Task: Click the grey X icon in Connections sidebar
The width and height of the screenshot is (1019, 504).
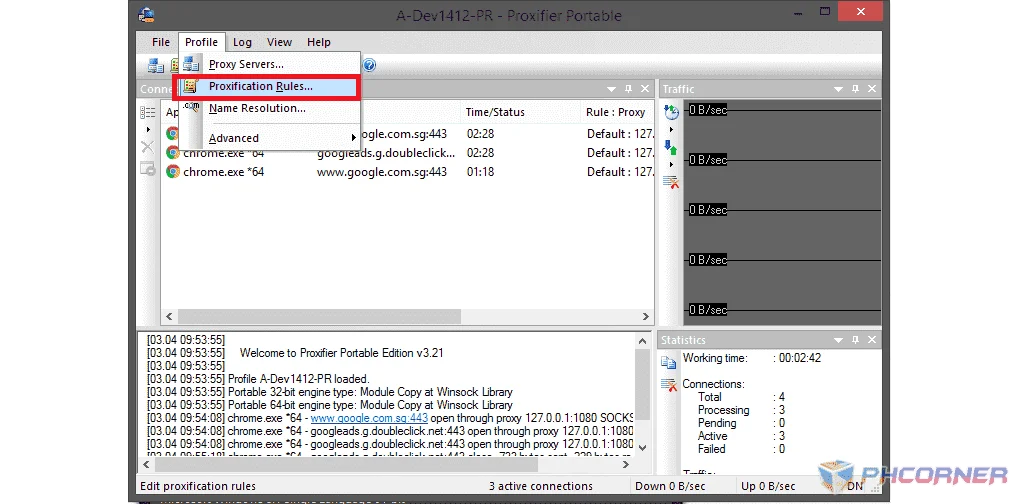Action: click(148, 147)
